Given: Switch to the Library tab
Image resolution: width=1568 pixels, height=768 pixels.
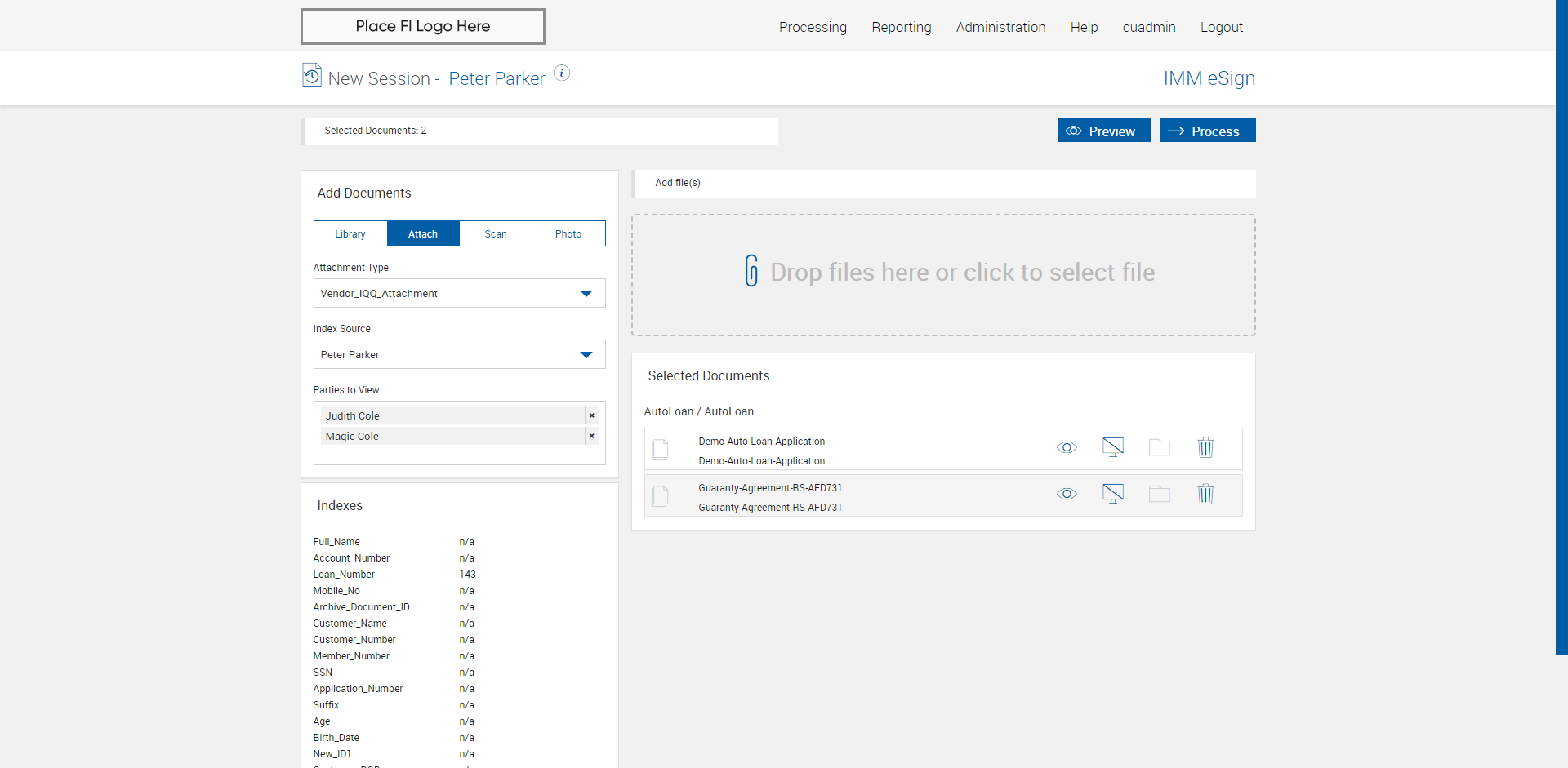Looking at the screenshot, I should [x=350, y=233].
